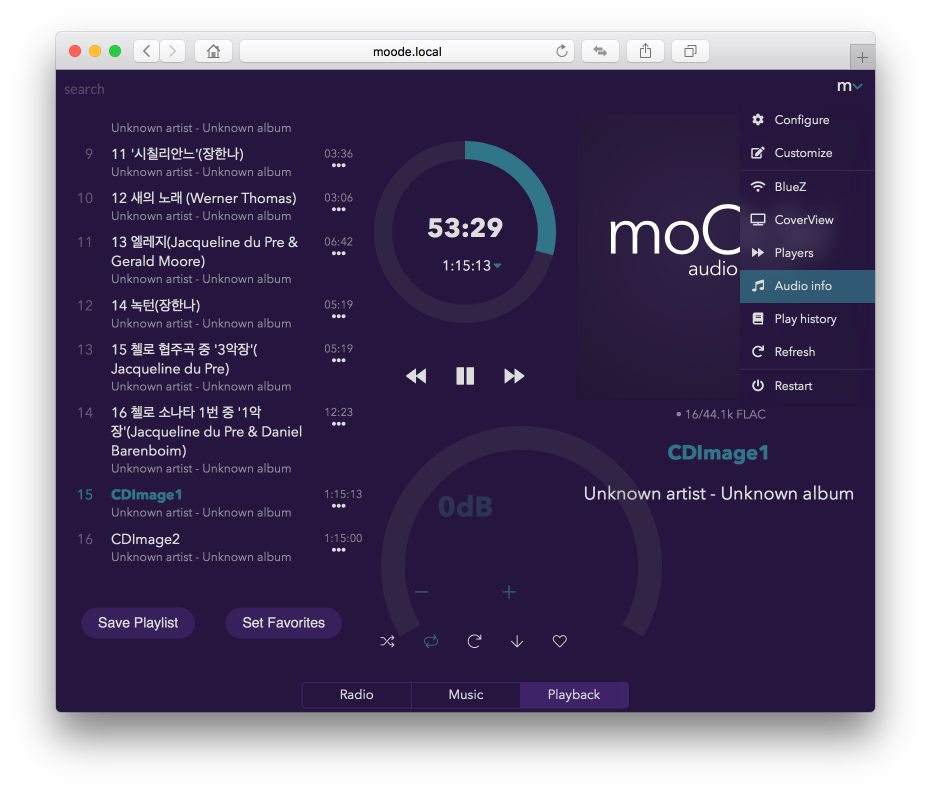Screen dimensions: 931x792
Task: Click the browser home button
Action: click(213, 51)
